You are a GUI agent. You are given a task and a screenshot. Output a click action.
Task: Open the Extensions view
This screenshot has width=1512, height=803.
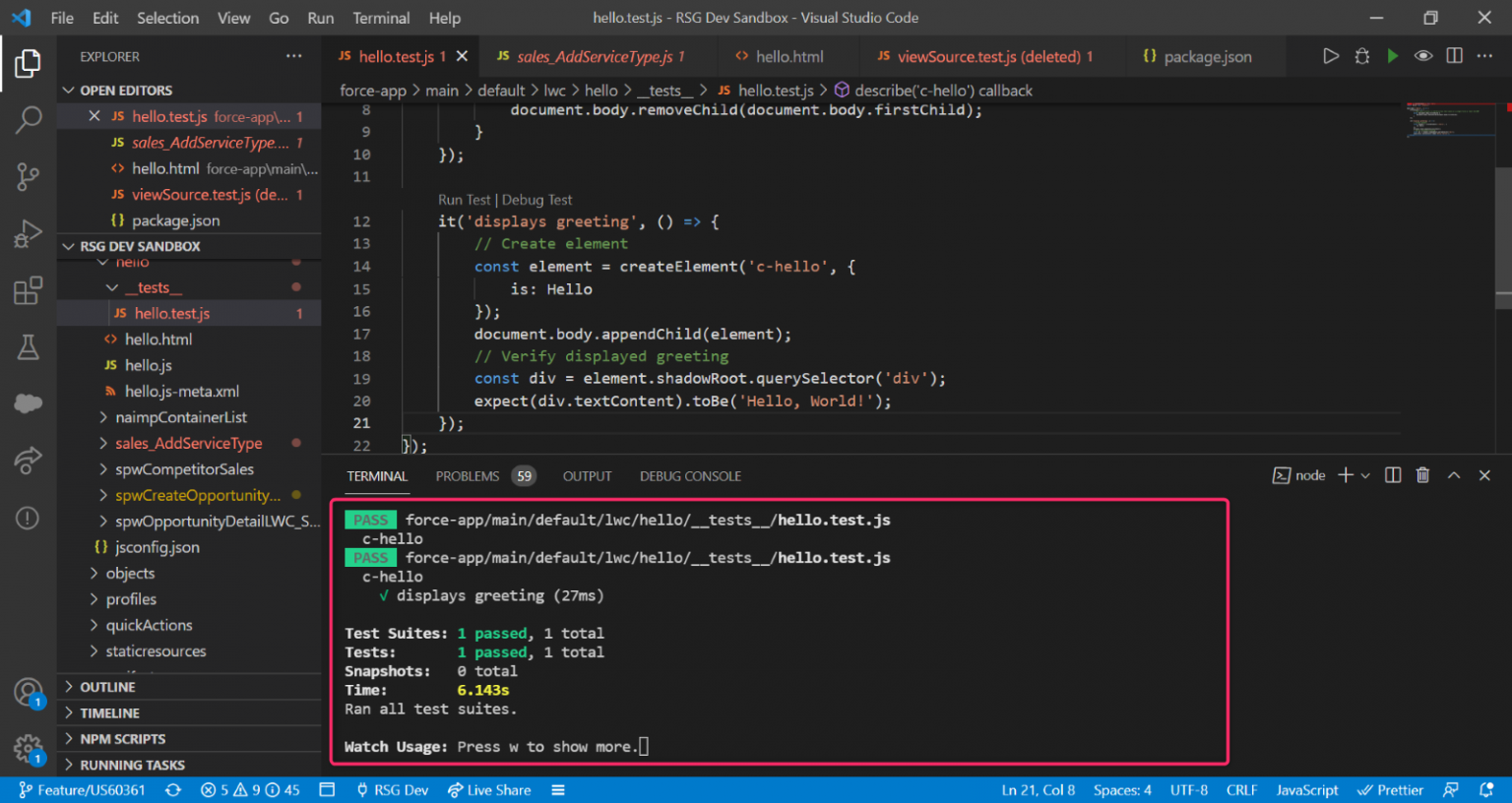click(29, 290)
